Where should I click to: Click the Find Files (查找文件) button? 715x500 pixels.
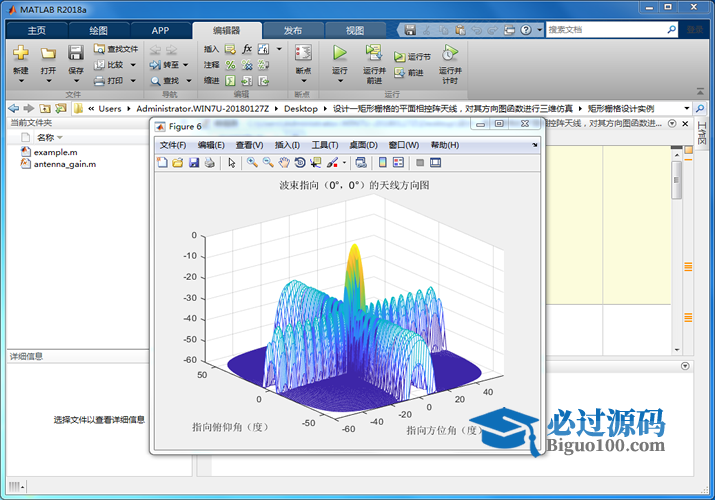[x=116, y=48]
